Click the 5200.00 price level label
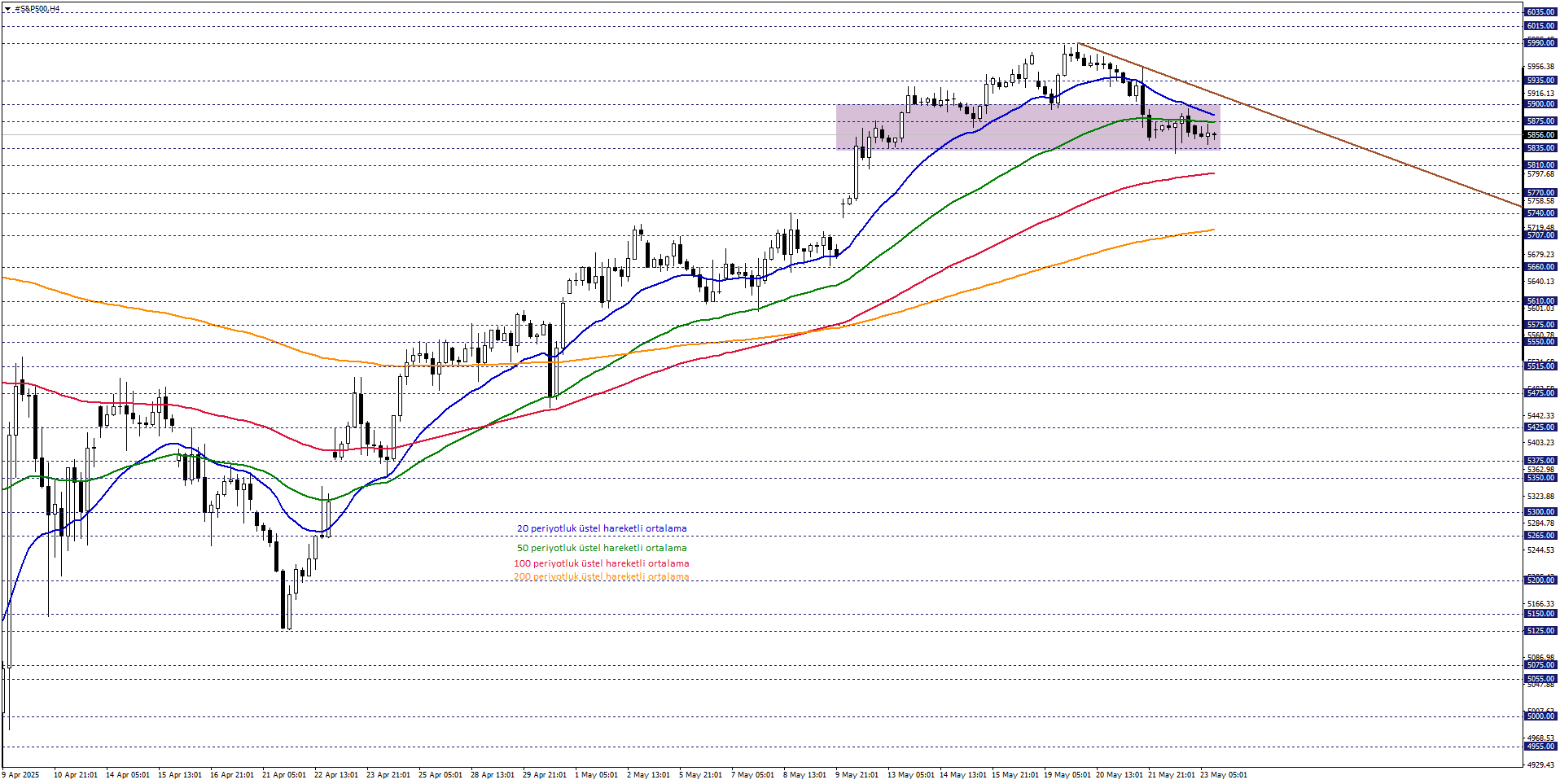 pos(1540,580)
